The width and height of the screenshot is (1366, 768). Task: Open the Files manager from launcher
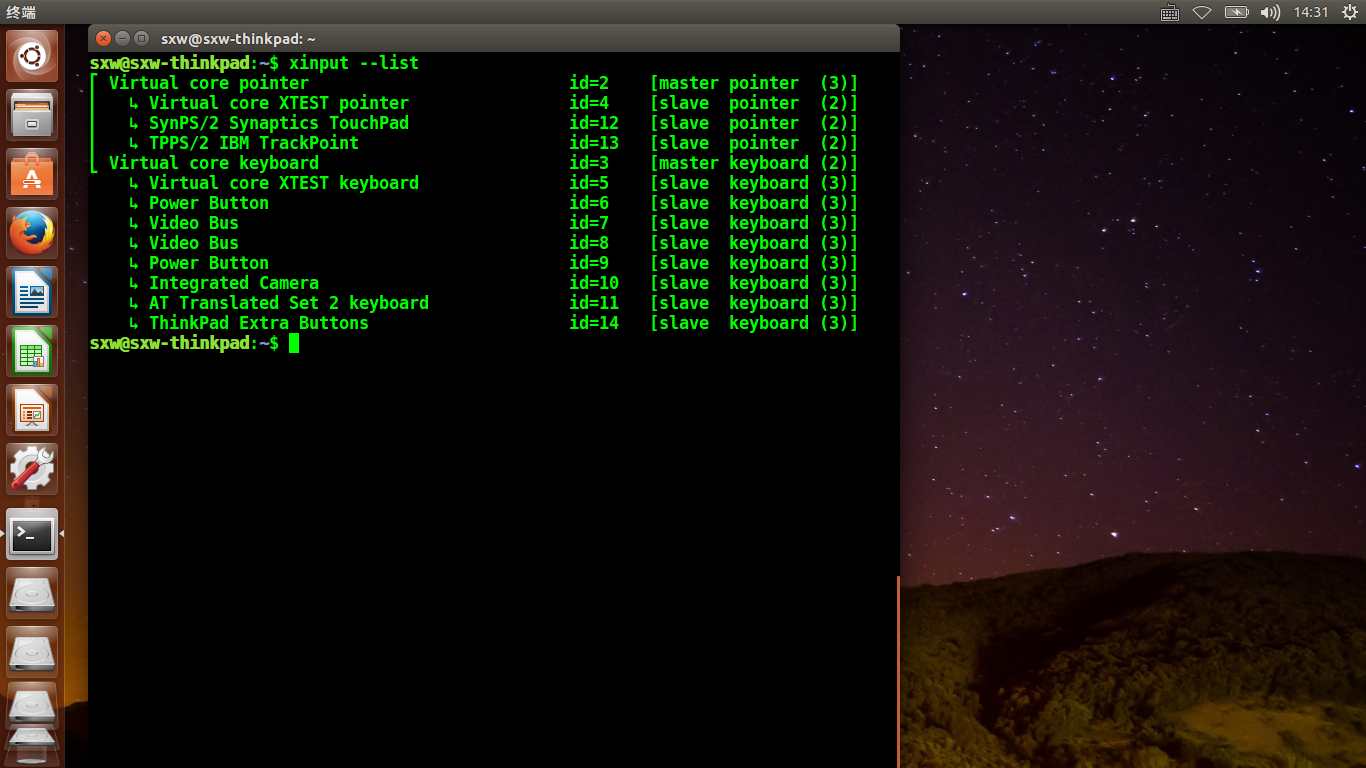pos(32,115)
